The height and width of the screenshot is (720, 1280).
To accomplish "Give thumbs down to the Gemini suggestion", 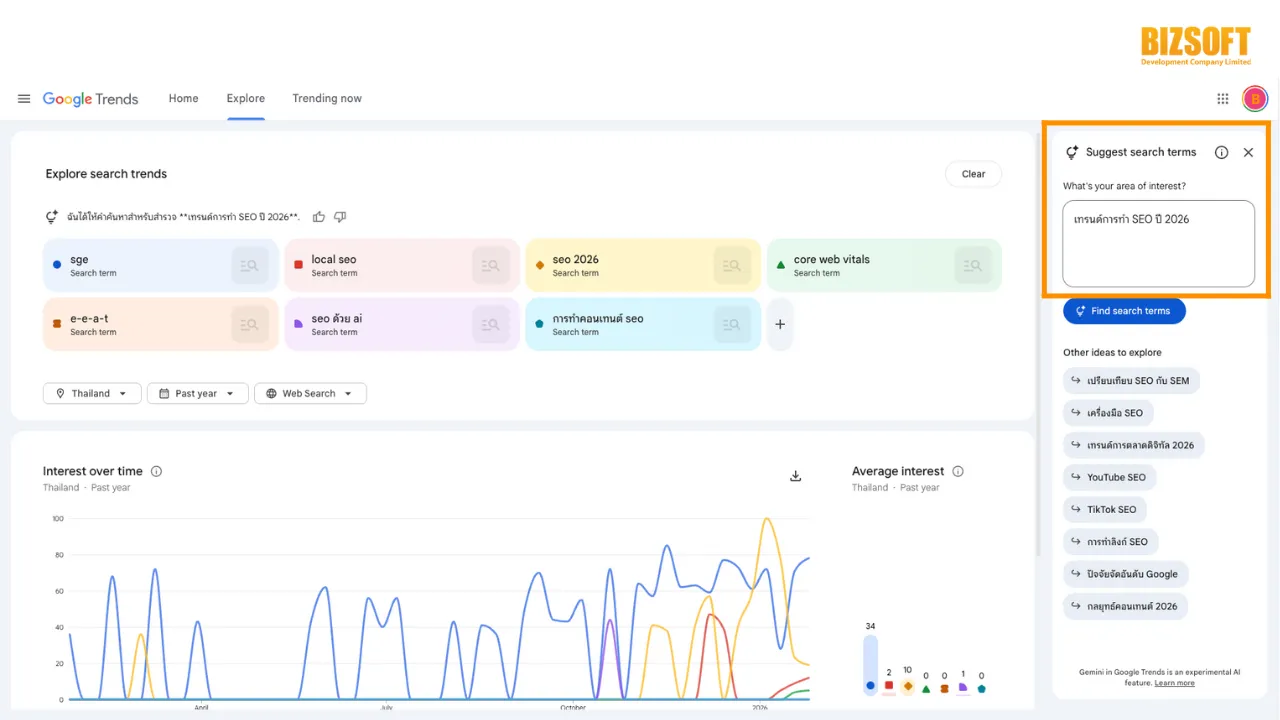I will 340,216.
